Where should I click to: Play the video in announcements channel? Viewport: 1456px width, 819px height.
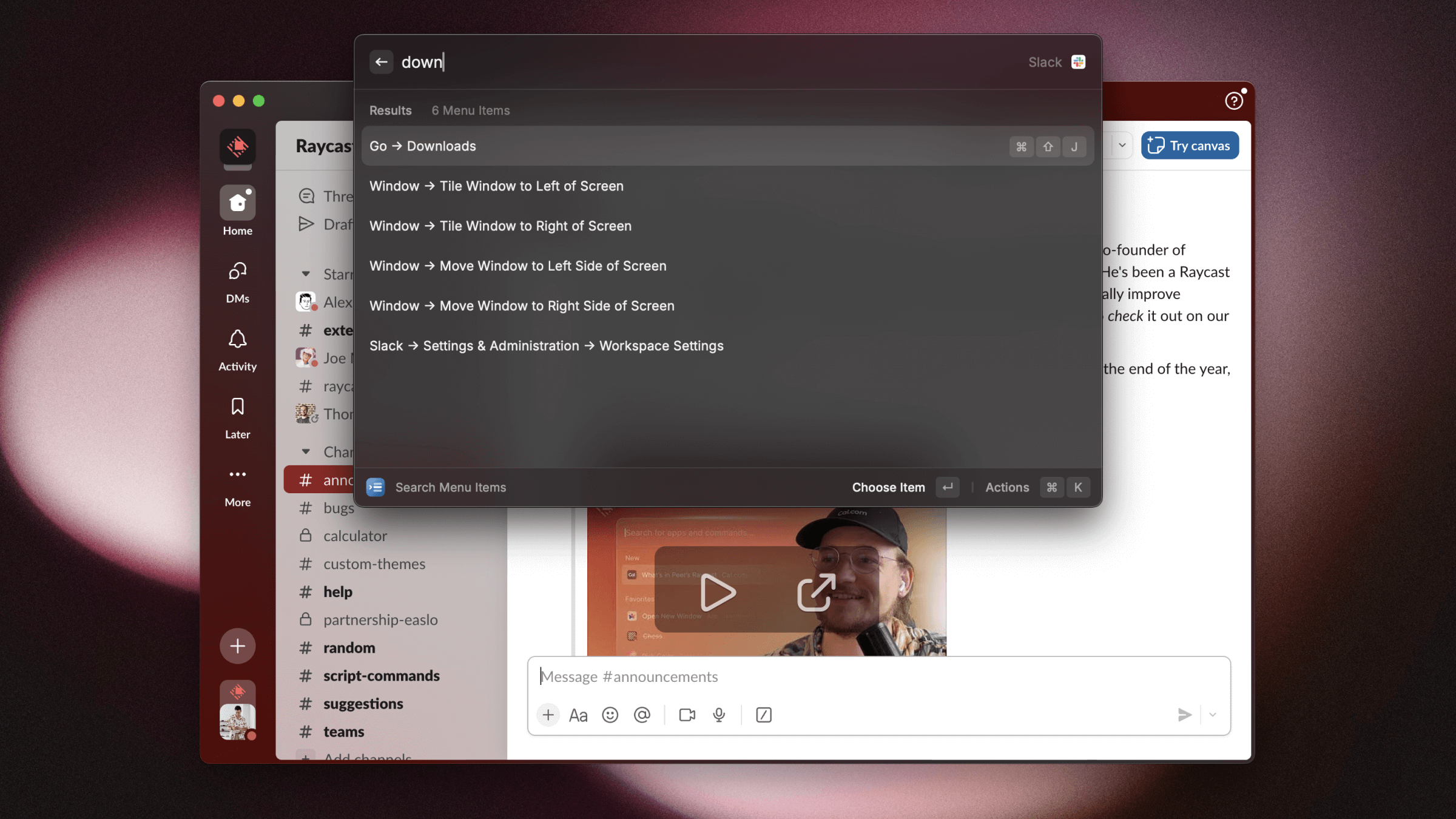718,592
